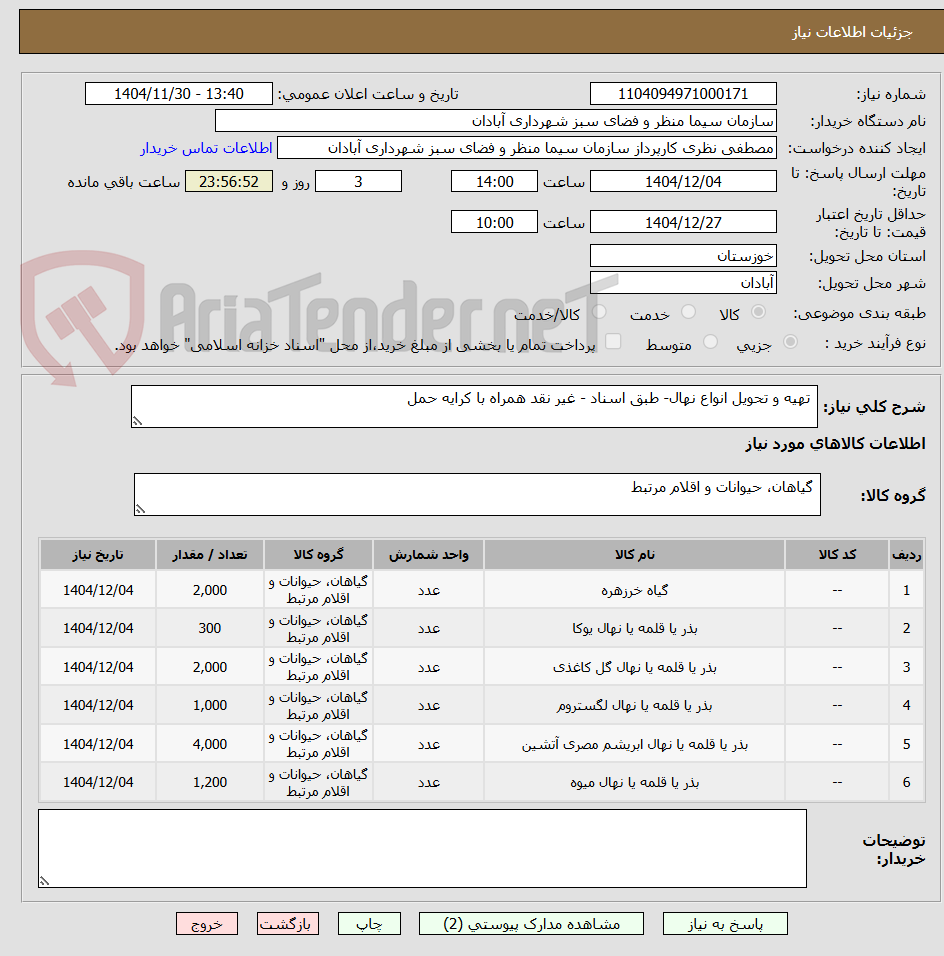944x956 pixels.
Task: Click the تاریخ نیاز column header
Action: click(98, 555)
